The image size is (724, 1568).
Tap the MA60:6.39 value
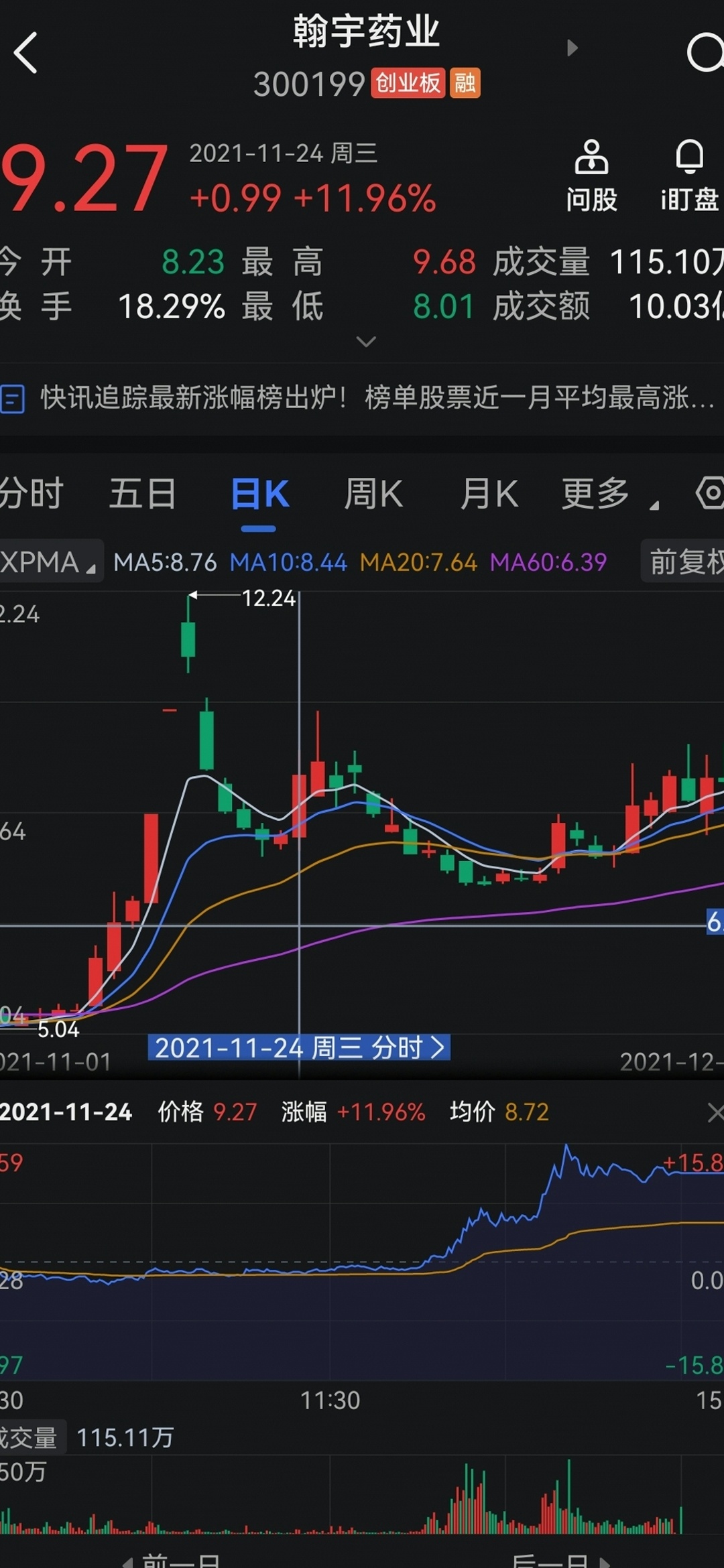(548, 562)
